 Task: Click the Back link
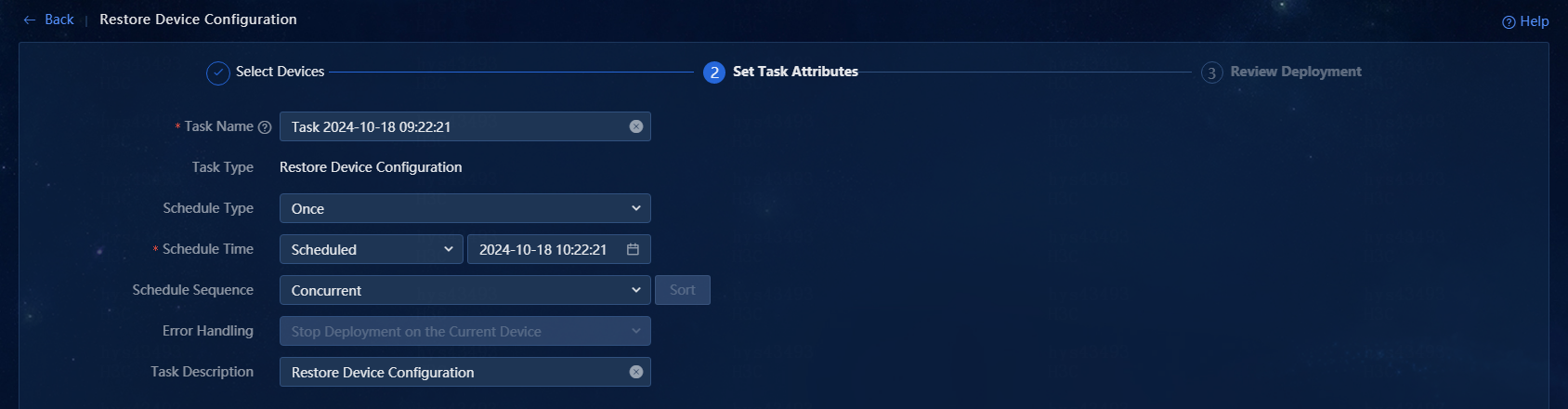pos(59,20)
